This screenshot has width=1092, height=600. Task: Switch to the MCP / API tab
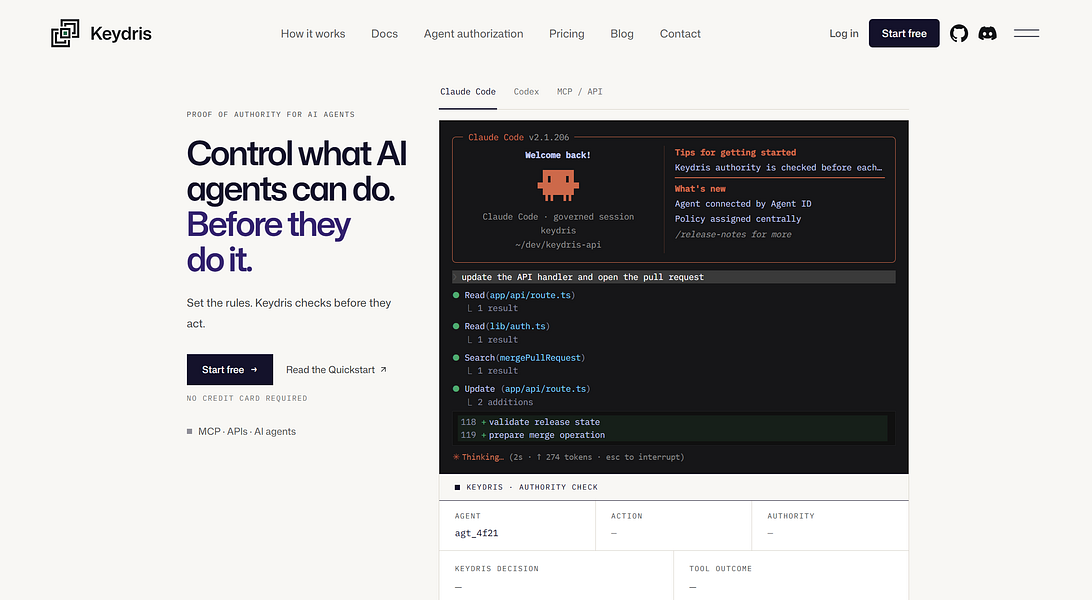click(579, 92)
